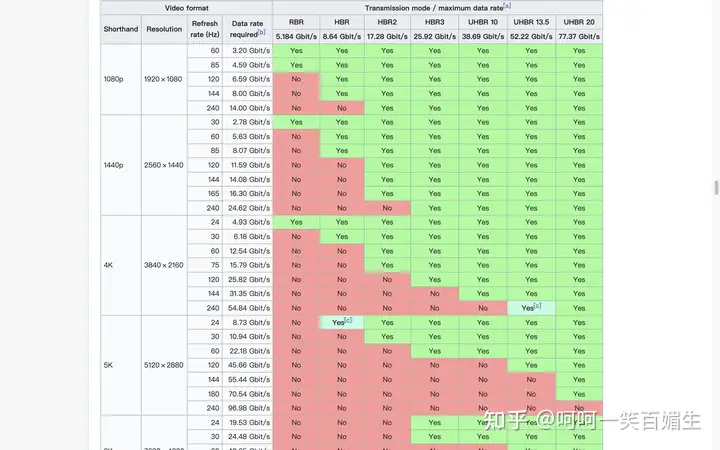Open footnote [a] beside maximum data rate
The width and height of the screenshot is (720, 450).
pos(508,6)
